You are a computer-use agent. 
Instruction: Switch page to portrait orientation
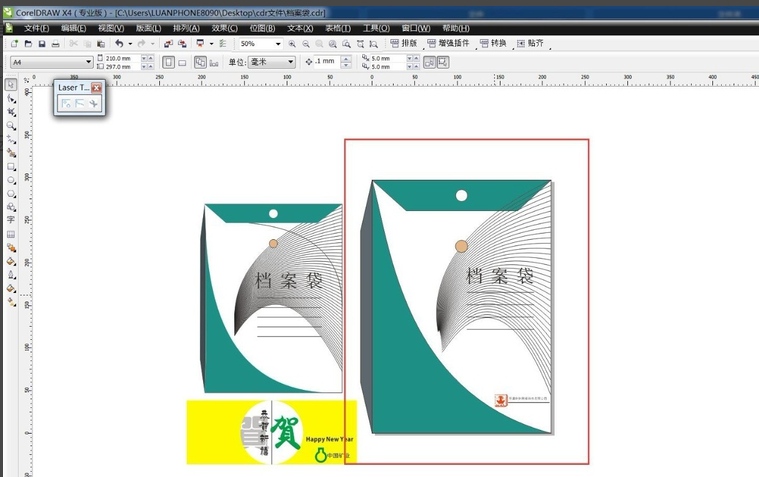(x=167, y=62)
